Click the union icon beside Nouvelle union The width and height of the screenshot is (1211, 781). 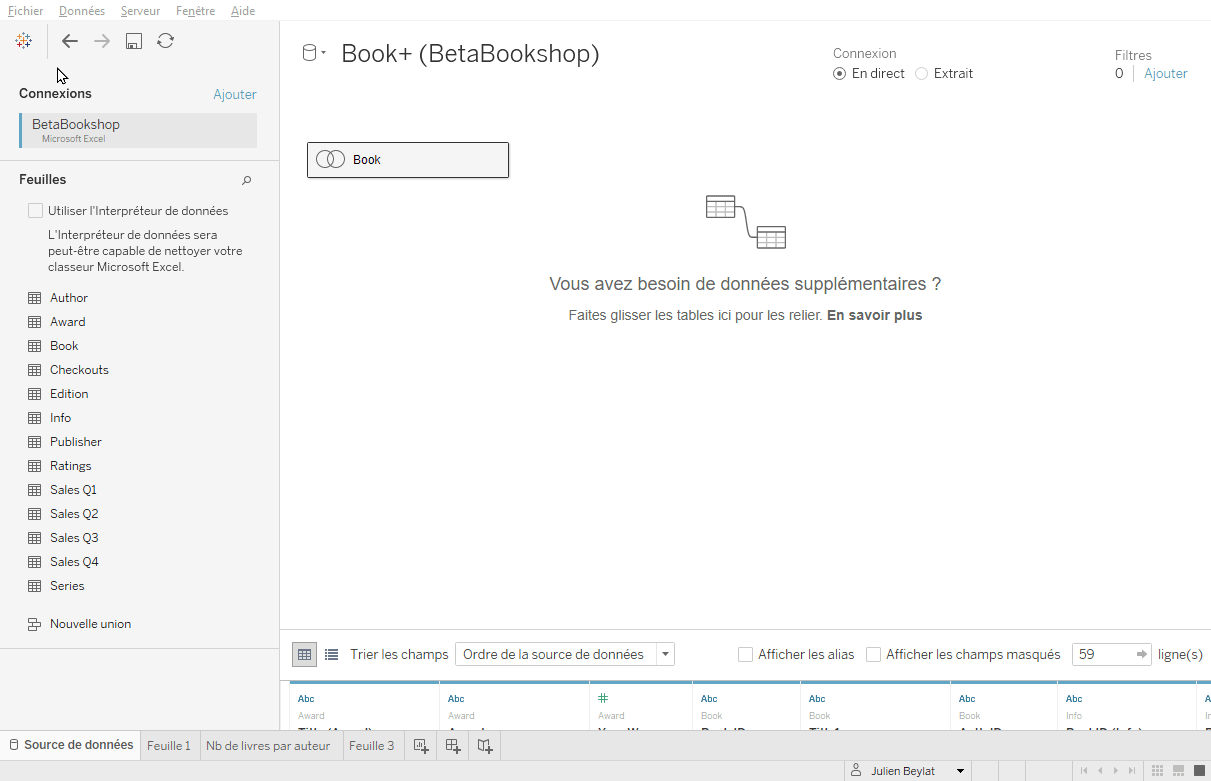(x=34, y=624)
